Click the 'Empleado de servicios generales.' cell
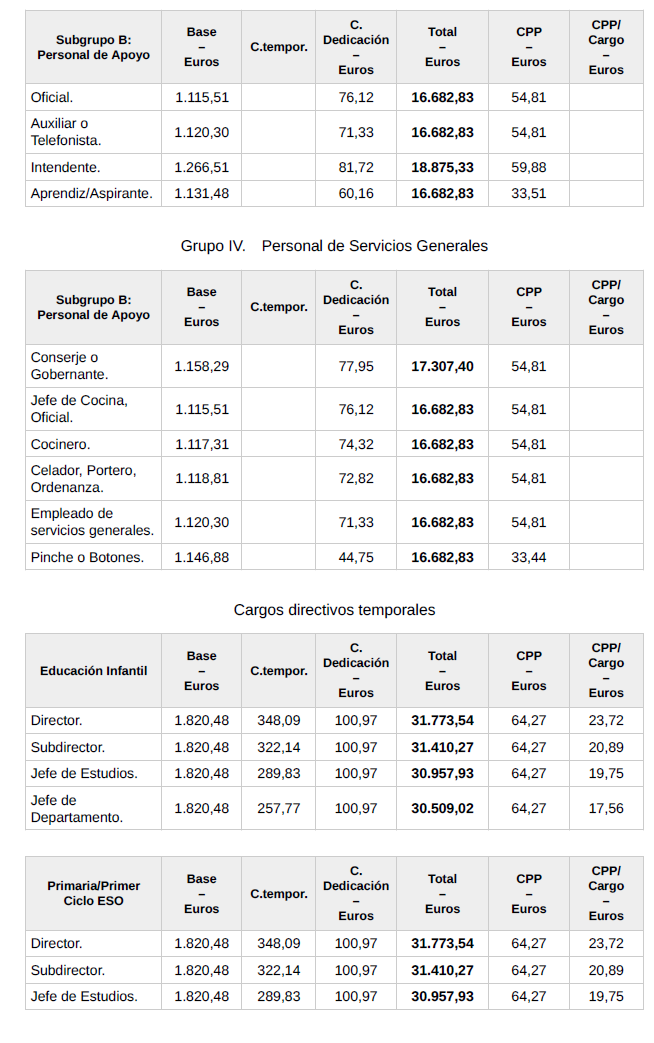This screenshot has height=1043, width=654. [92, 522]
